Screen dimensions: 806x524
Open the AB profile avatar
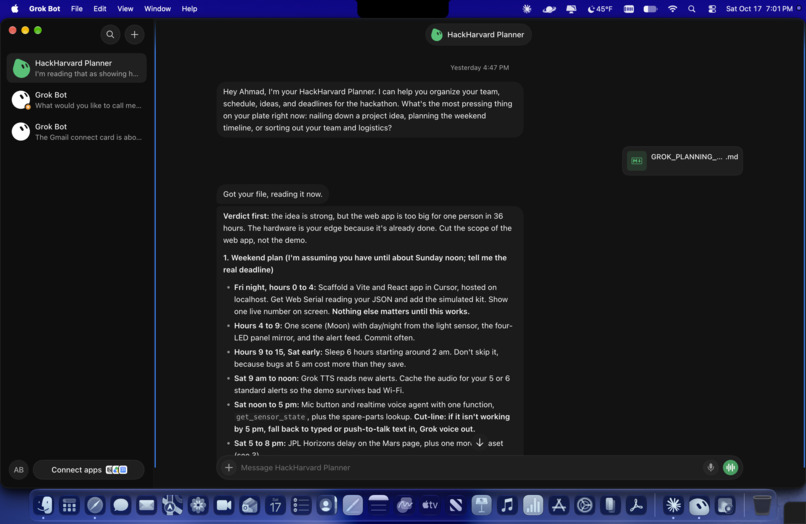click(19, 469)
